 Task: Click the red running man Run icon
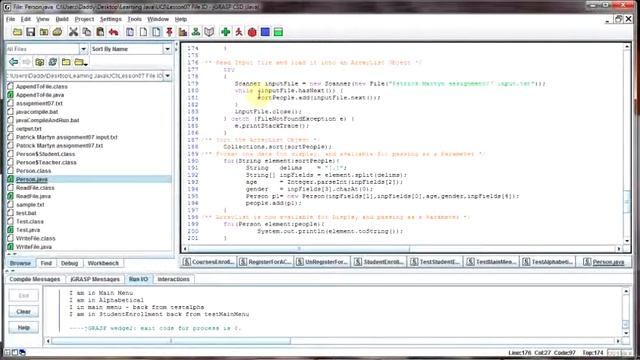tap(239, 32)
